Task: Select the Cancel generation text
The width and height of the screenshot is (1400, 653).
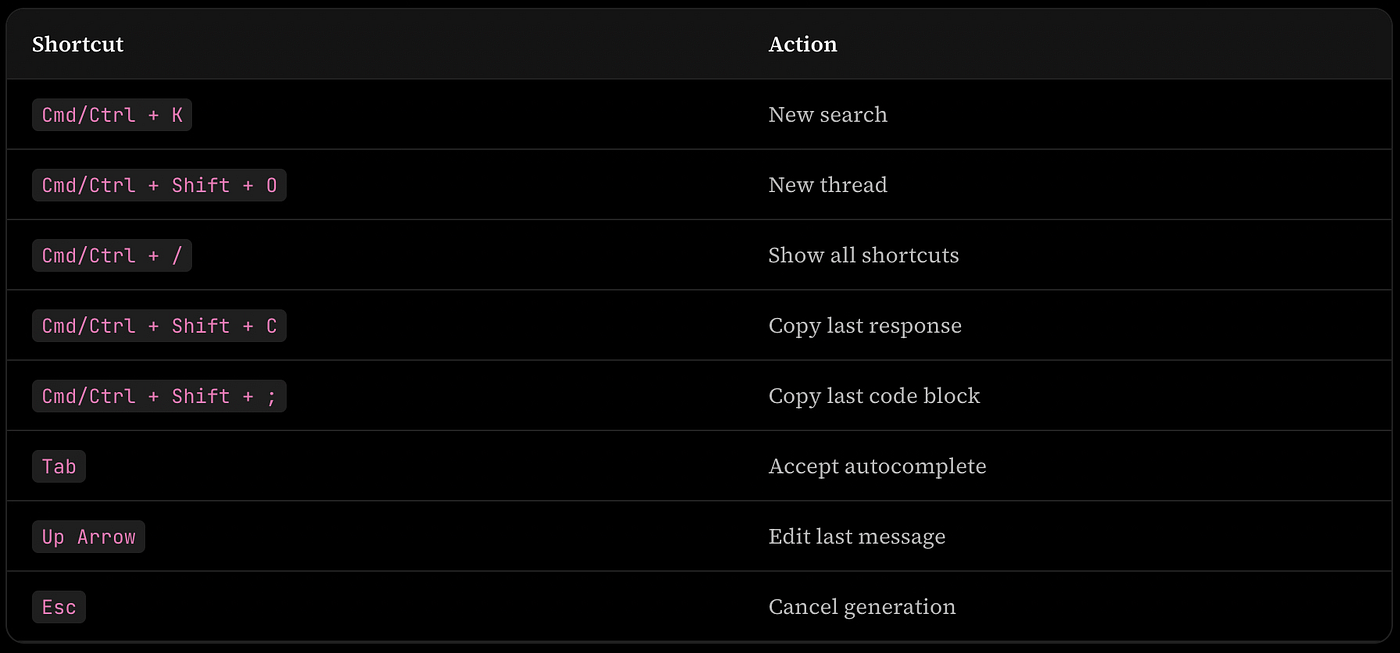Action: click(x=862, y=607)
